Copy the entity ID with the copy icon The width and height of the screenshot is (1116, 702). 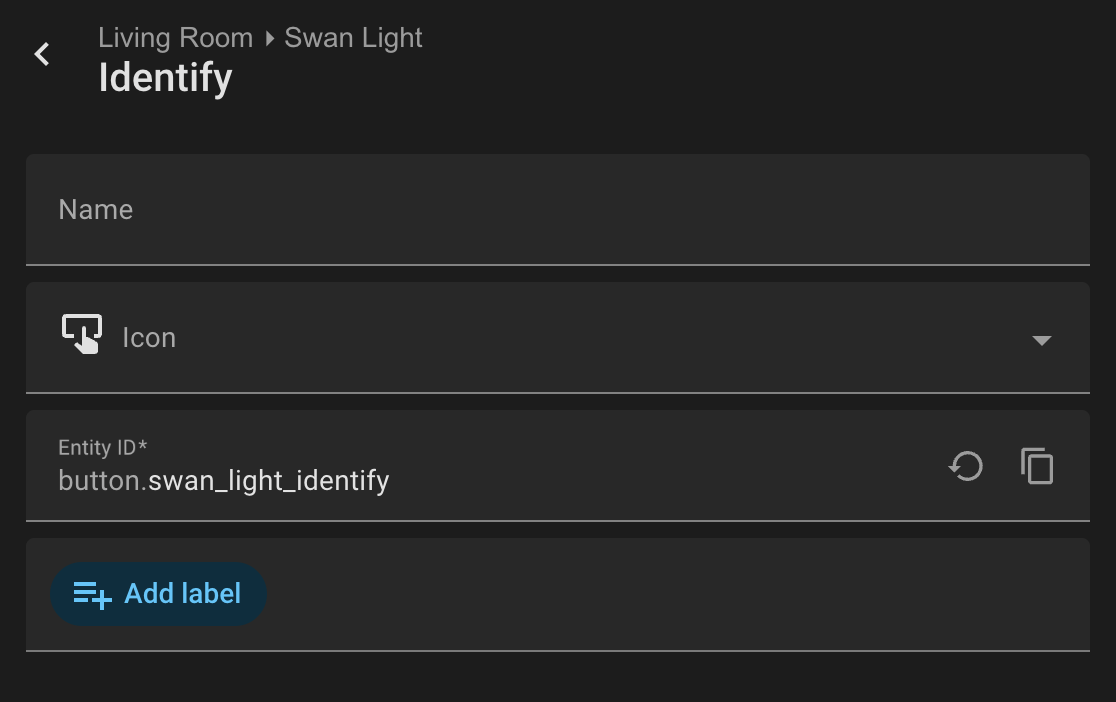1037,466
